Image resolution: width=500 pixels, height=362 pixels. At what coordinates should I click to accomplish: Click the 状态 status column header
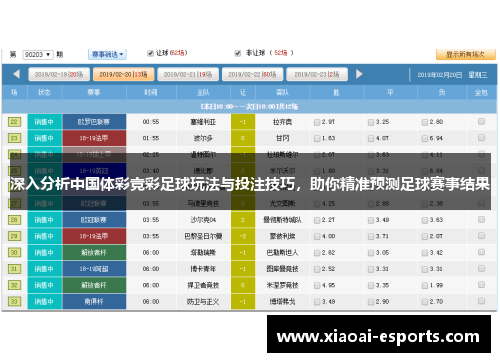(44, 92)
